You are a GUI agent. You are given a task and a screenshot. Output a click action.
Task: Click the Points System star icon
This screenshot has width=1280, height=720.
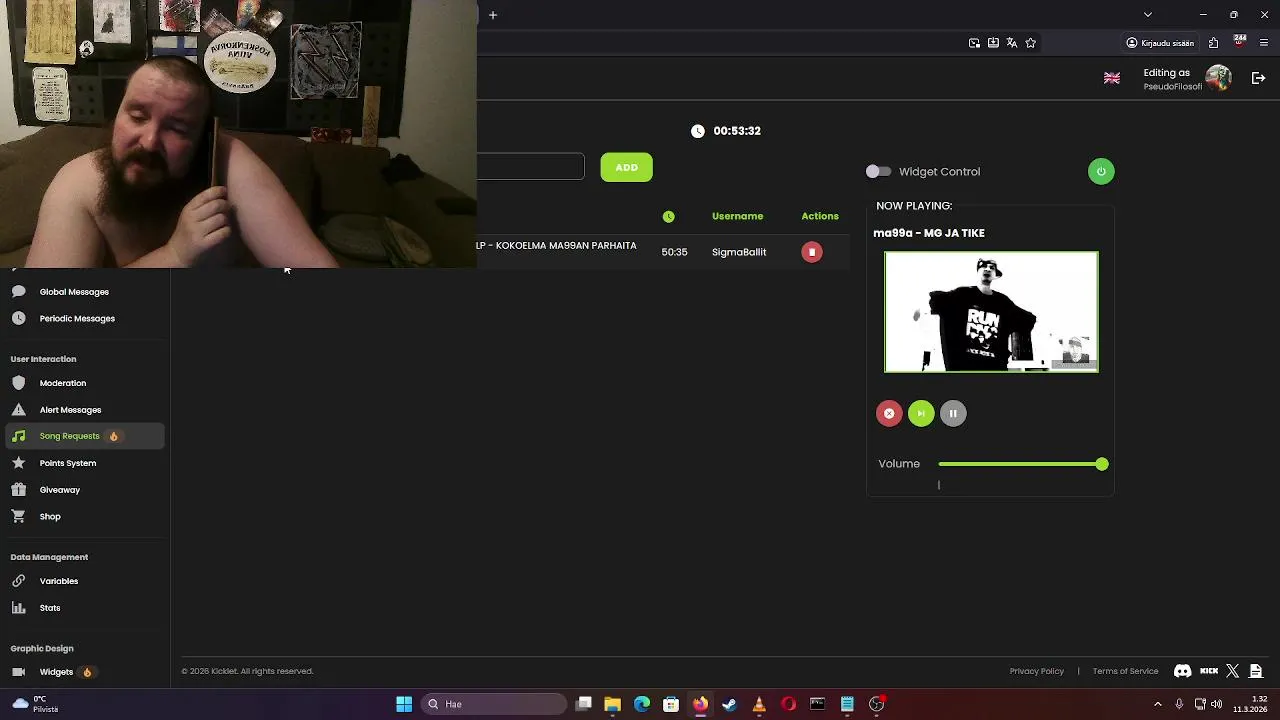click(18, 463)
